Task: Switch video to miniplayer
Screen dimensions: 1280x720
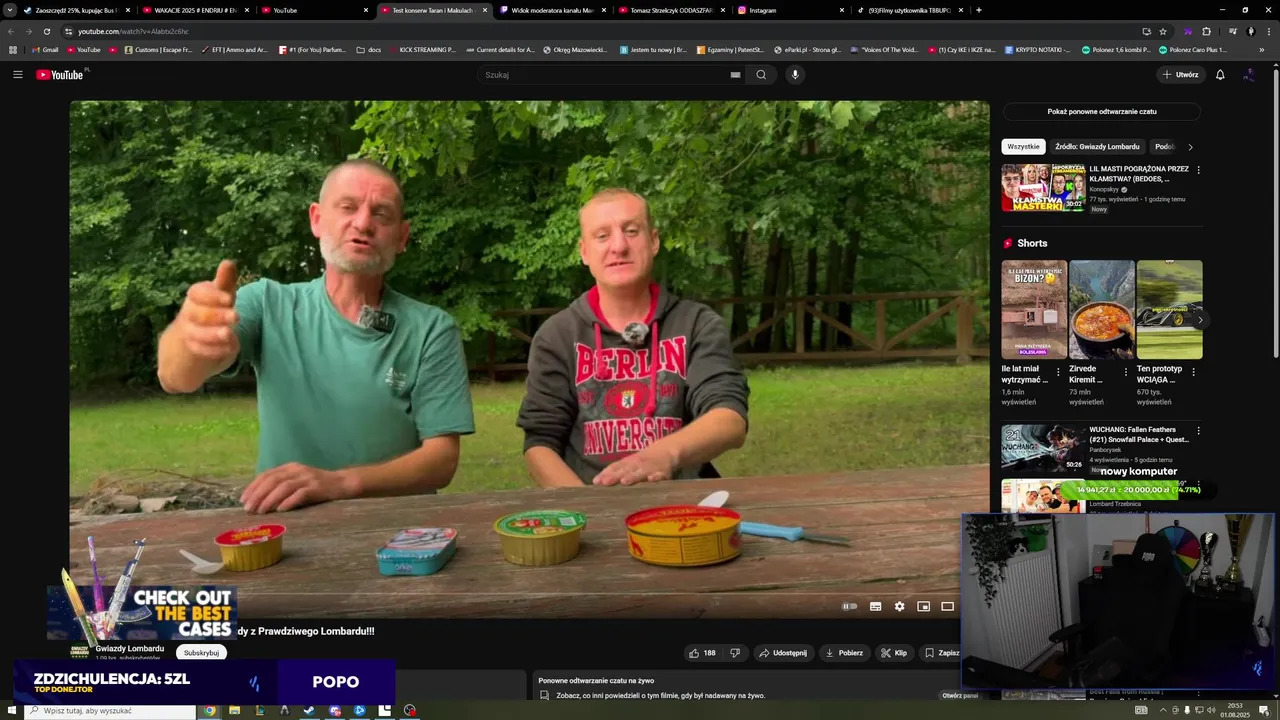Action: (x=923, y=606)
